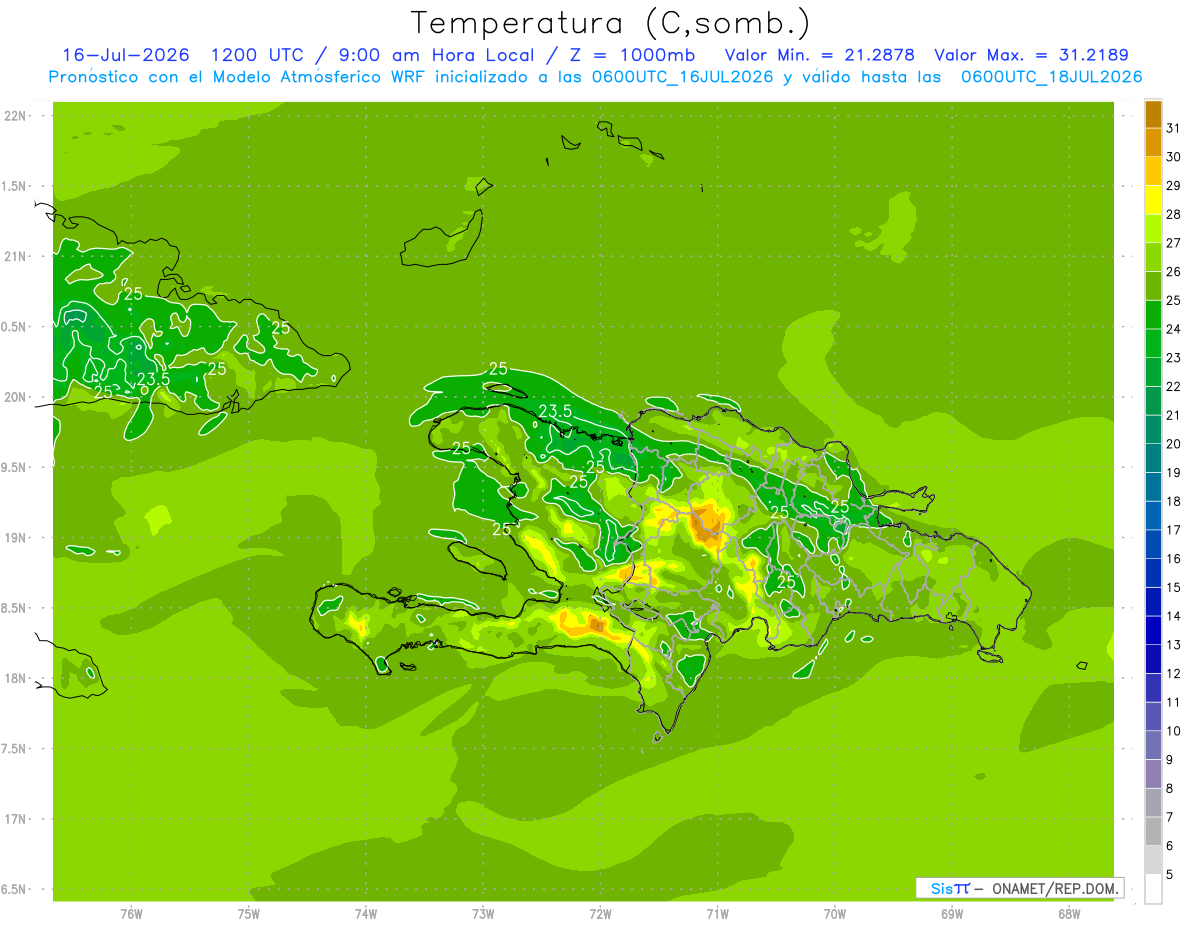Select the date text "16-Jul-2026"

126,55
